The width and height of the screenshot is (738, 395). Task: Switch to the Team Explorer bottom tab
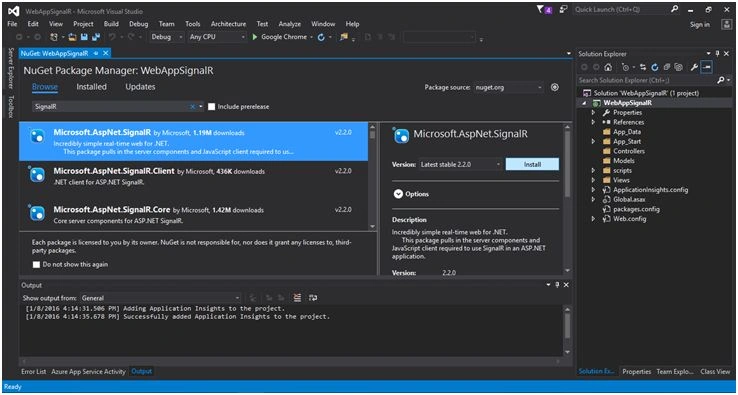point(674,371)
